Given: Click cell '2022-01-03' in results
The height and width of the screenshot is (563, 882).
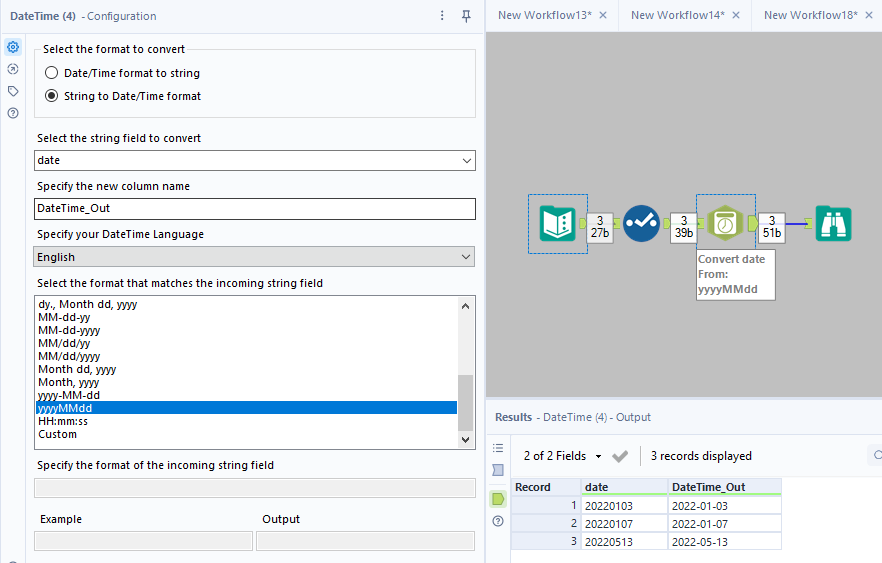Looking at the screenshot, I should 724,506.
